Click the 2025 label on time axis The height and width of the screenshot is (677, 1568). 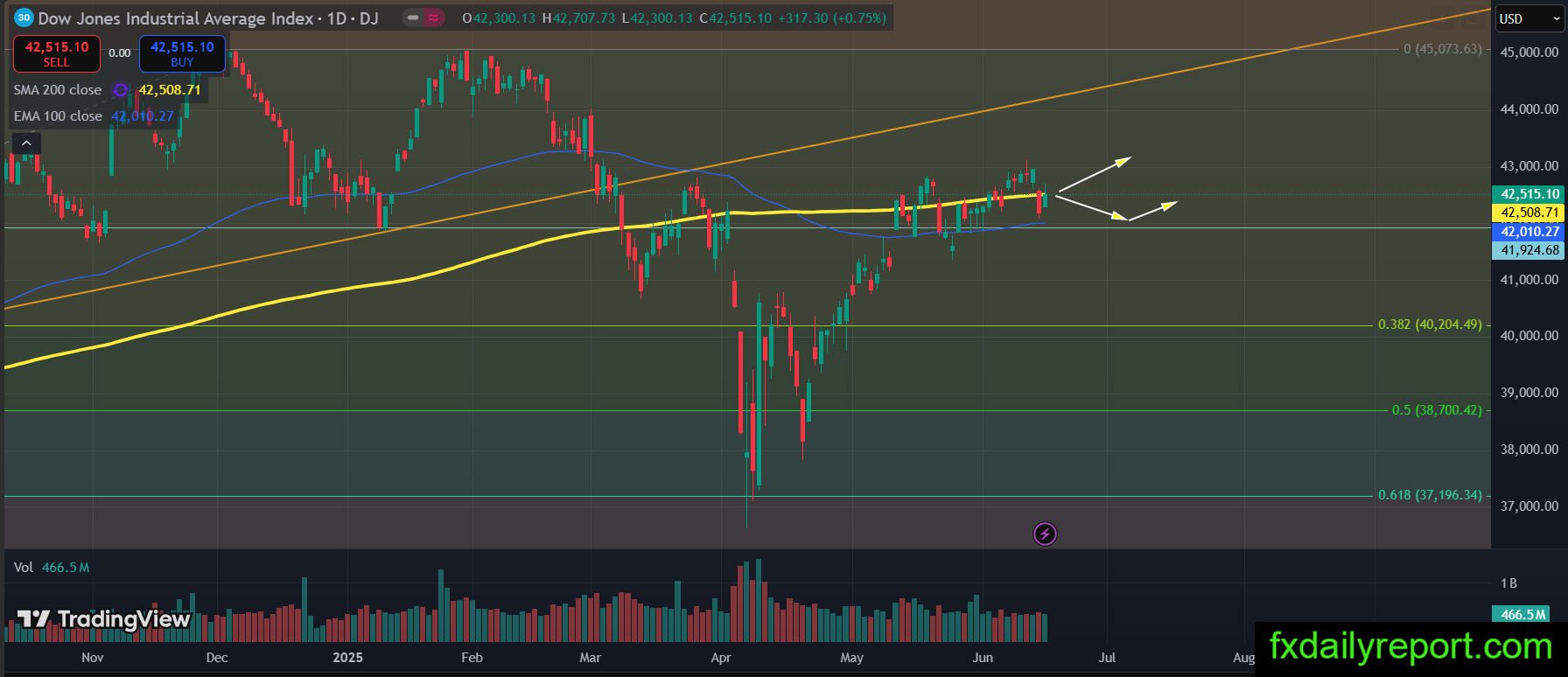click(x=347, y=658)
